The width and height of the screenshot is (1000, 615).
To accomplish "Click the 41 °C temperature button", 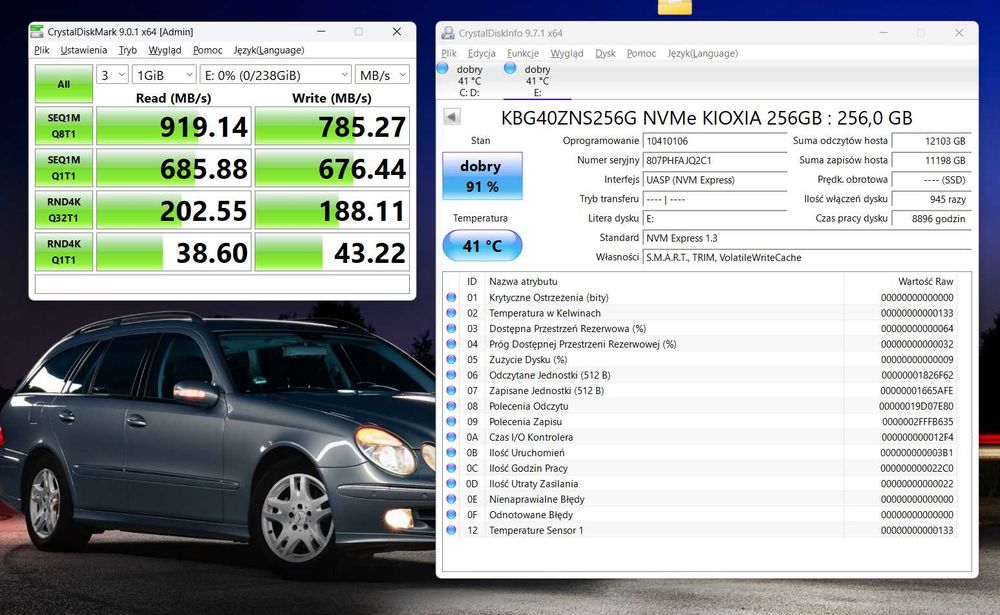I will [x=482, y=246].
